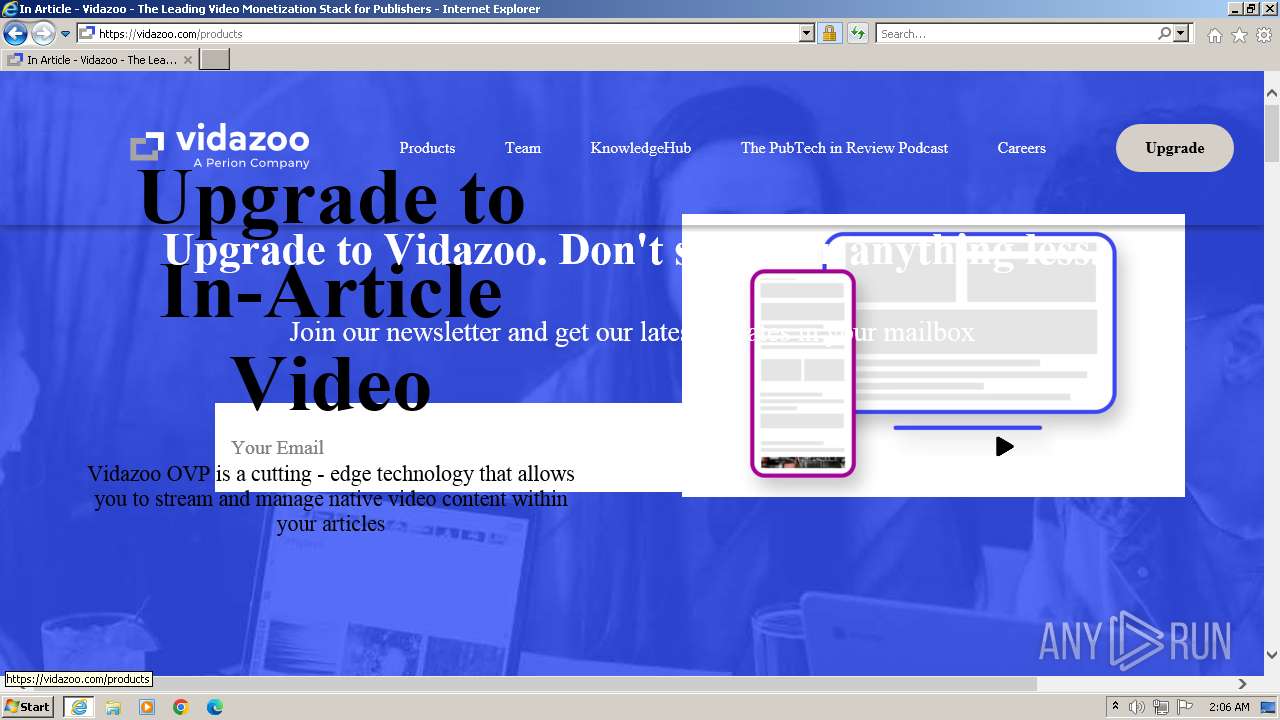This screenshot has height=720, width=1280.
Task: Select the In Article - Vidazoo tab
Action: click(x=100, y=60)
